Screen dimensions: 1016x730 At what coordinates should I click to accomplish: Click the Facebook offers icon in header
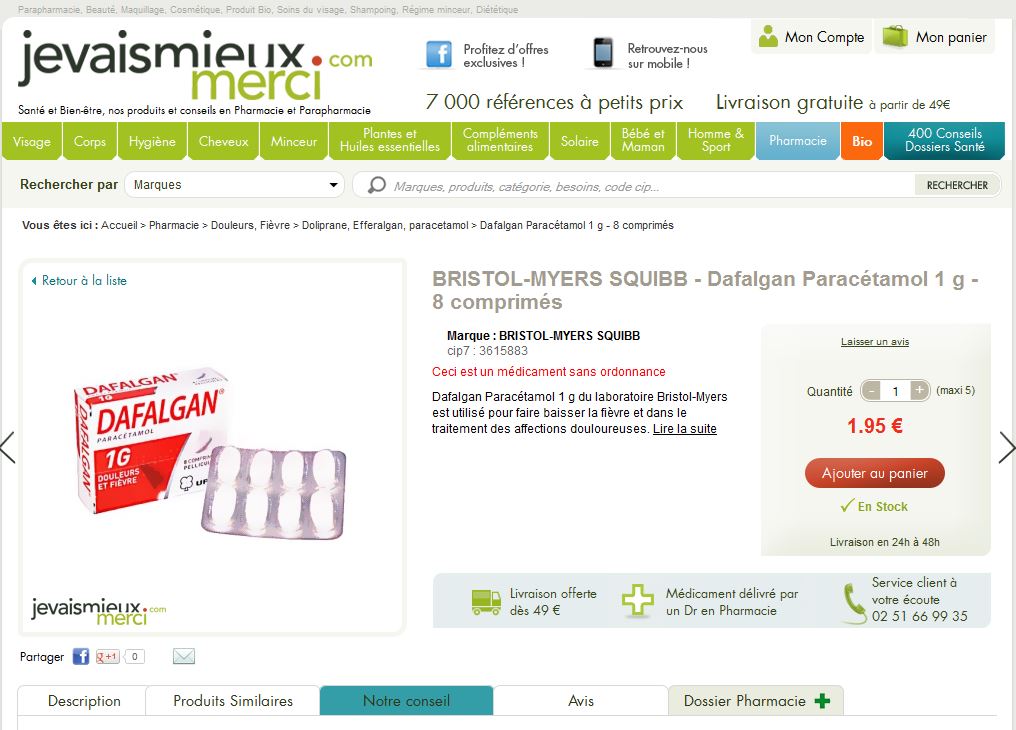[439, 54]
